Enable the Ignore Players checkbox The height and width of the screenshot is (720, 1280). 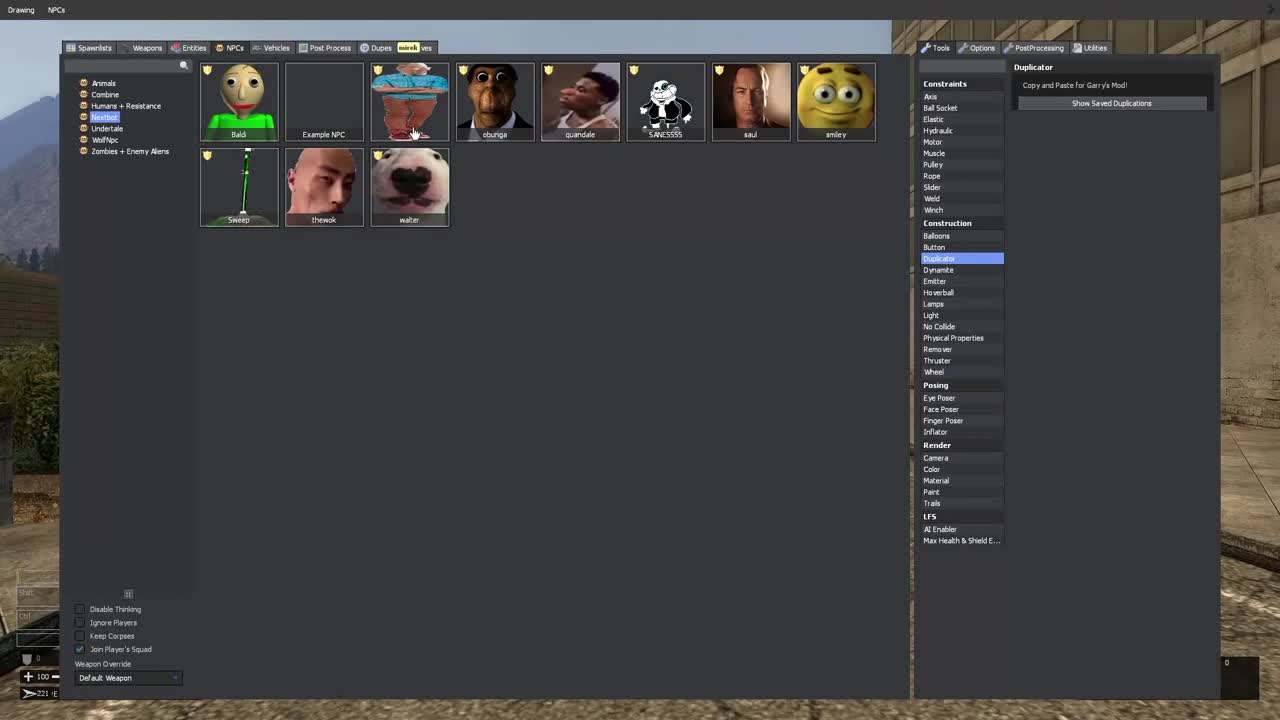coord(80,622)
